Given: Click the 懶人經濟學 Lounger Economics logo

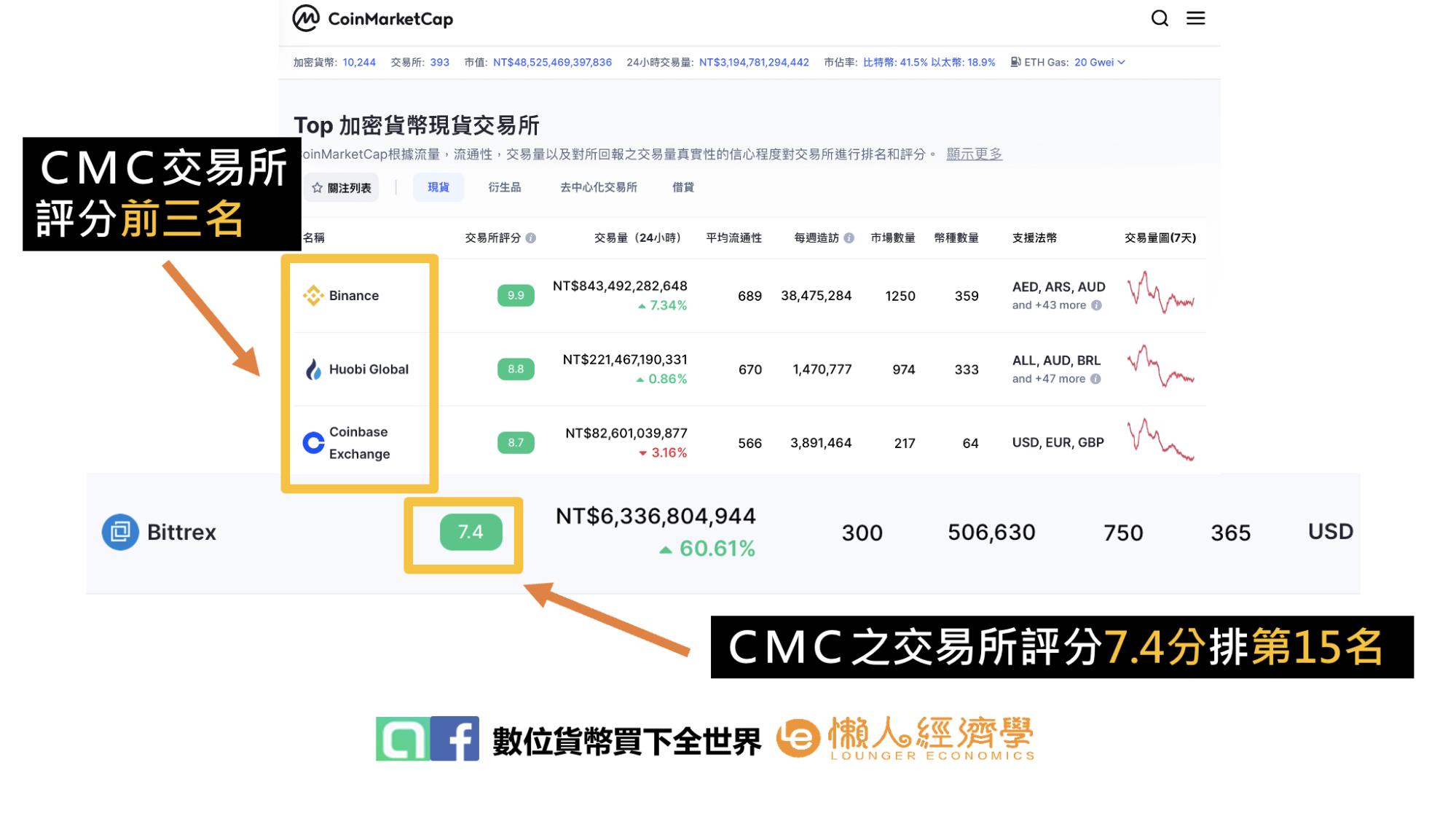Looking at the screenshot, I should pos(905,739).
